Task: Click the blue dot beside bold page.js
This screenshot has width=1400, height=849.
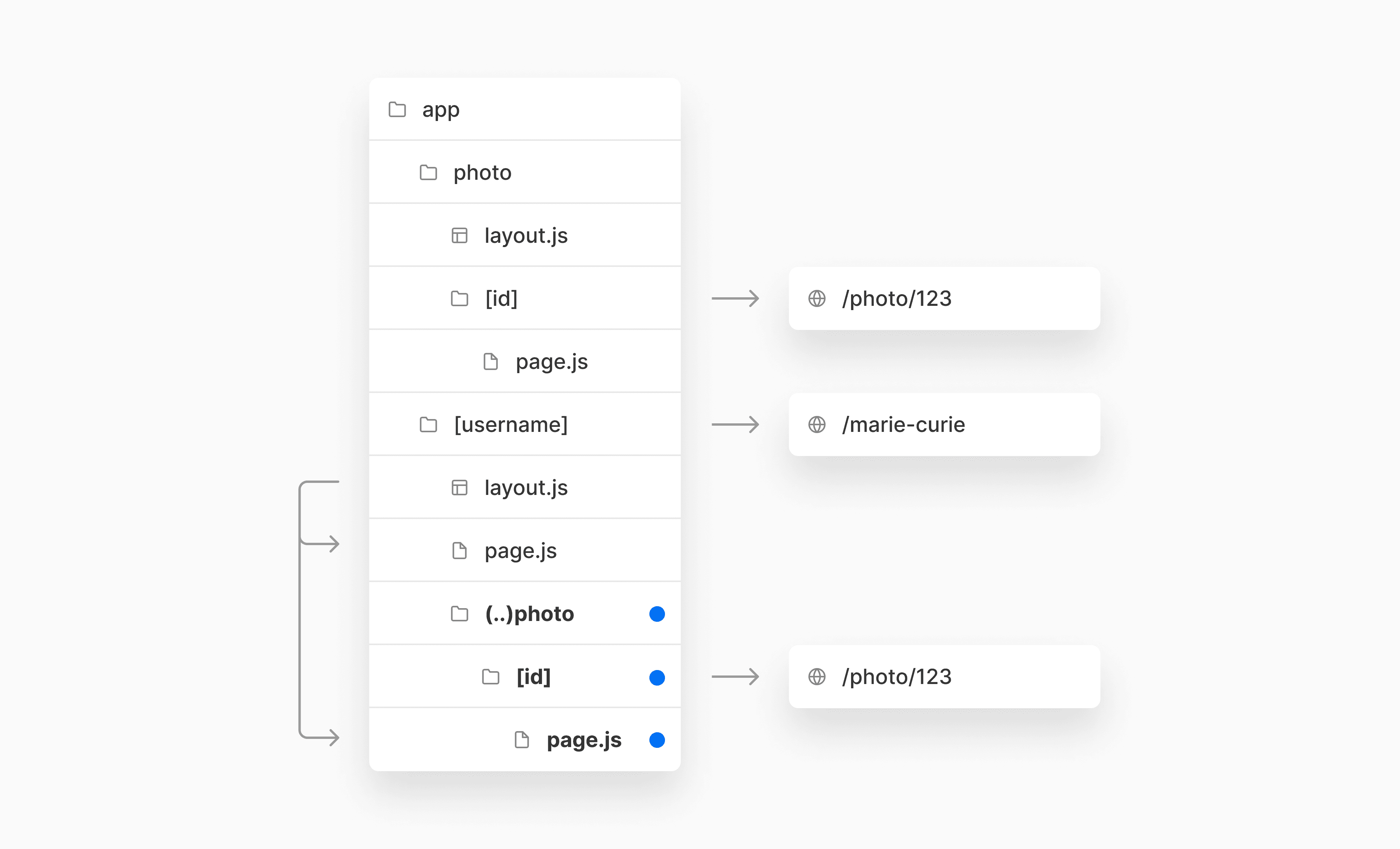Action: tap(657, 740)
